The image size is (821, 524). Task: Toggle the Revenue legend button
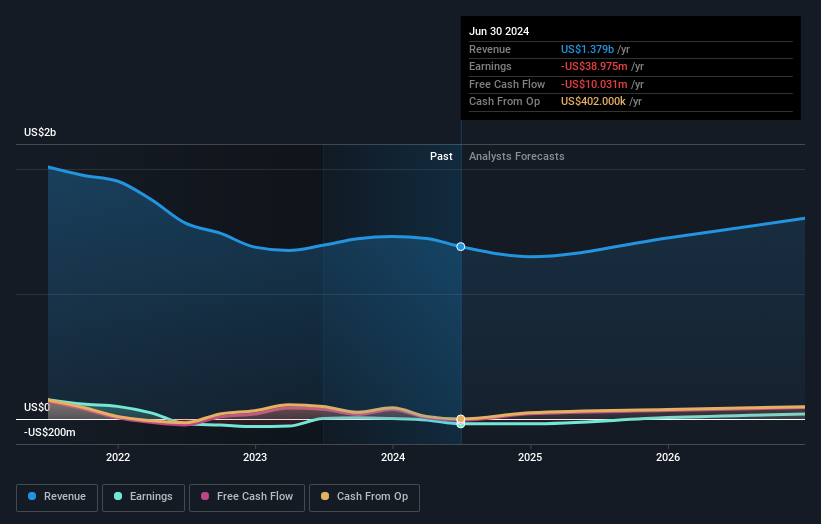tap(57, 497)
